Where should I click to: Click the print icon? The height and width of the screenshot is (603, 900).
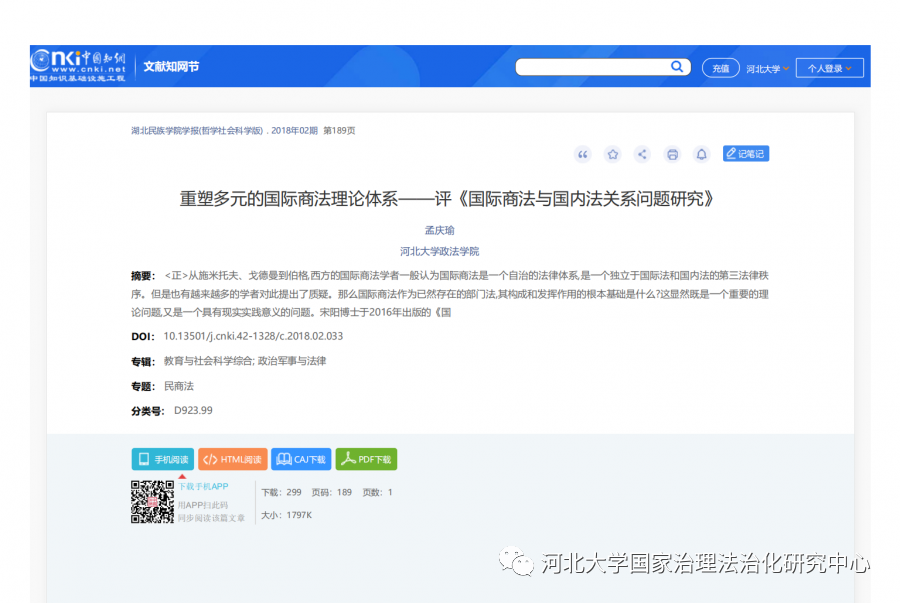click(673, 154)
